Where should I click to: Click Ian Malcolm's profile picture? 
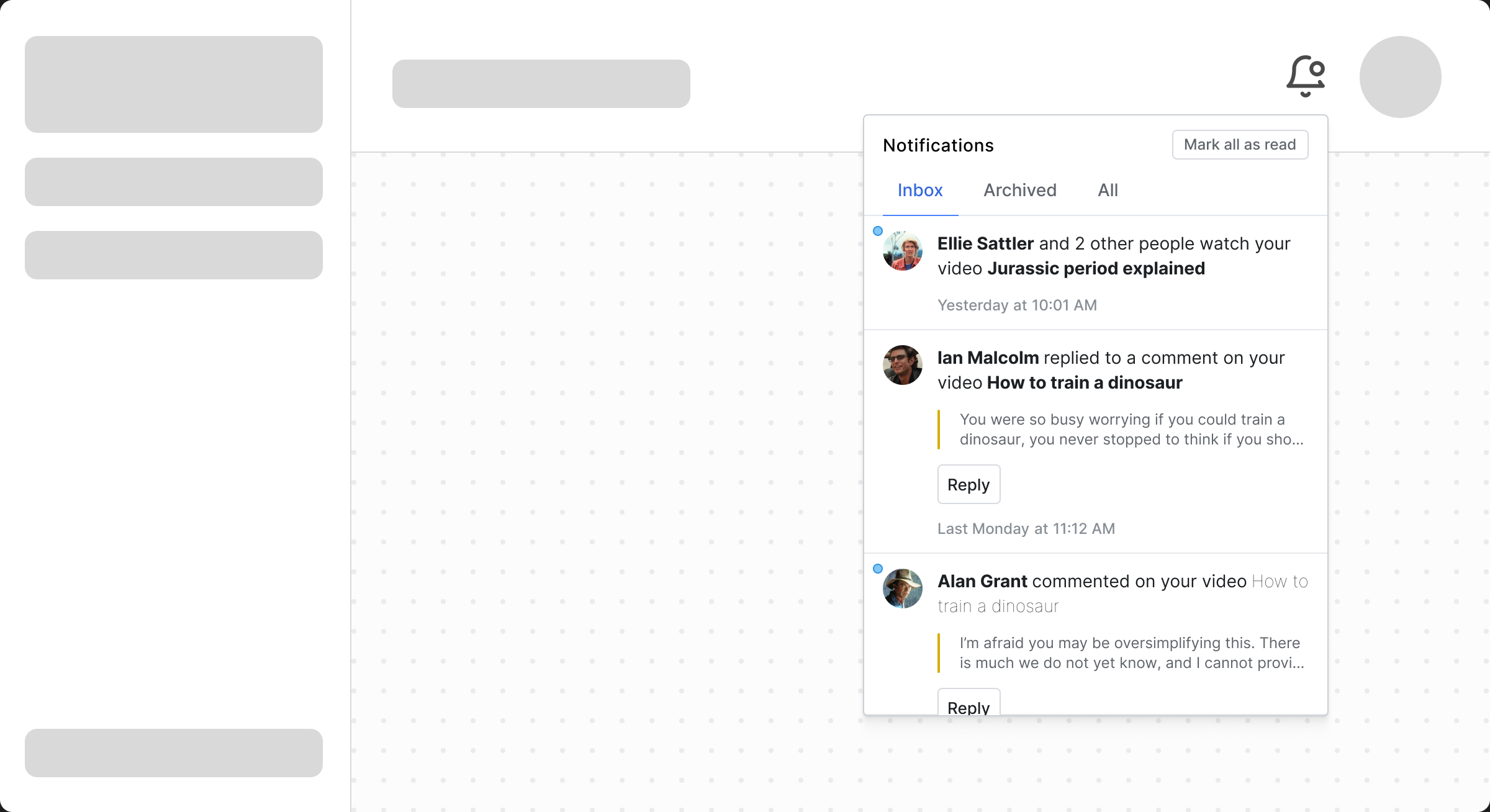(x=902, y=365)
